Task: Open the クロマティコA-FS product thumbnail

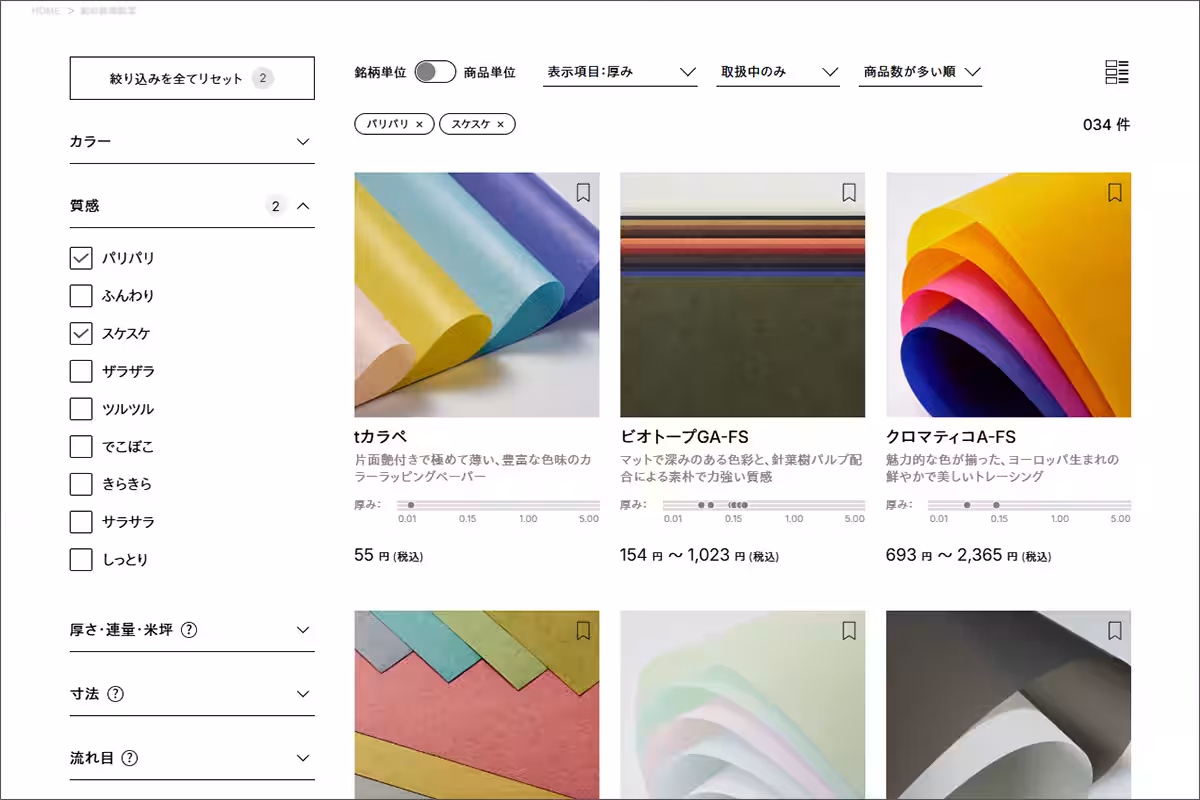Action: pos(1009,293)
